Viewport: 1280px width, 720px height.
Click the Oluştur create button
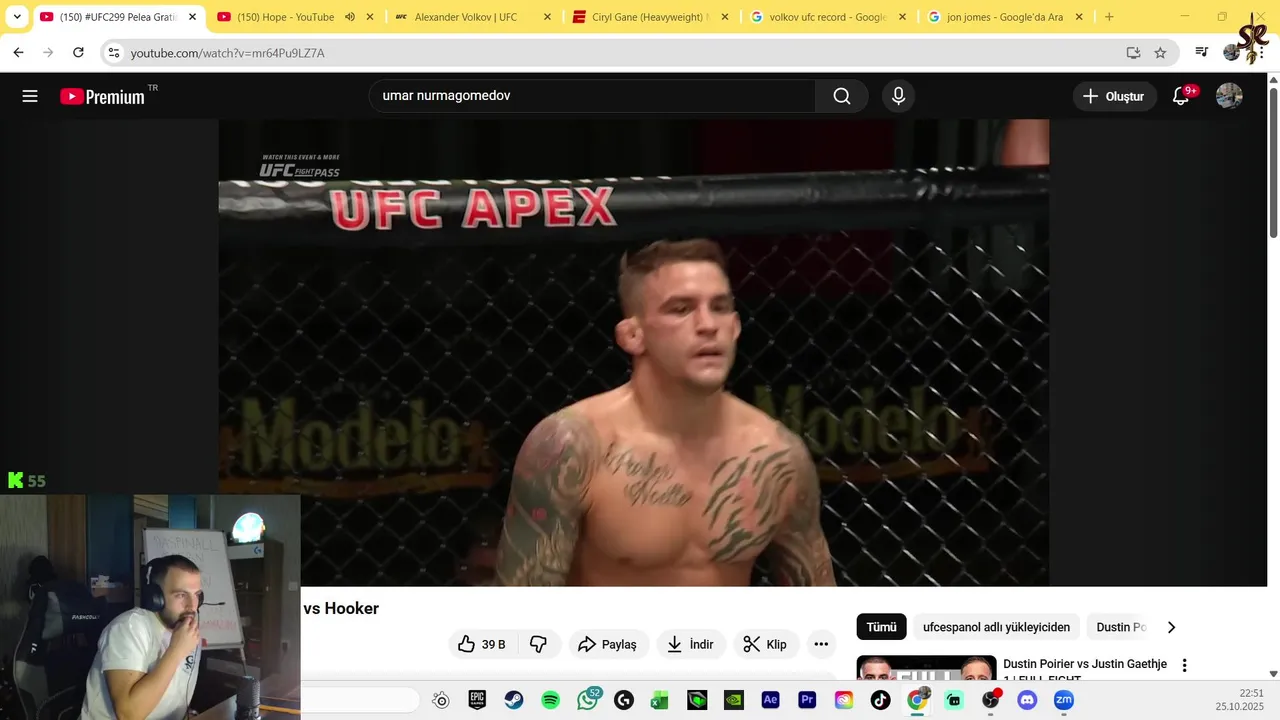[x=1114, y=96]
